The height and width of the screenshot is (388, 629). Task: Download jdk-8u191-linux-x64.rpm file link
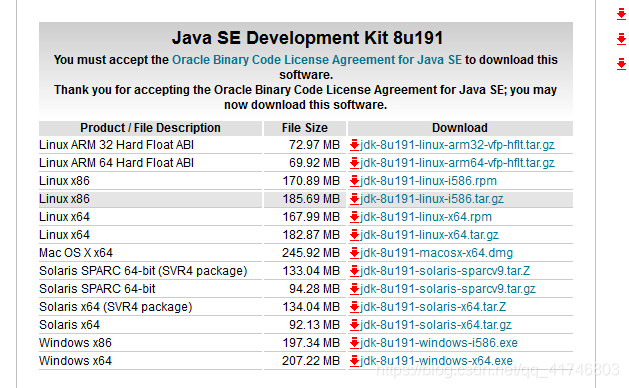(x=426, y=217)
